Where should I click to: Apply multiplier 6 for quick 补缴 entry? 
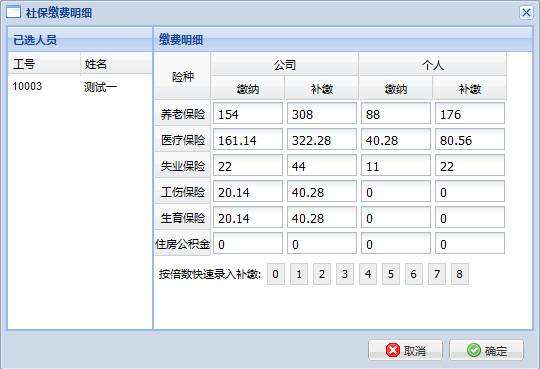pos(414,274)
